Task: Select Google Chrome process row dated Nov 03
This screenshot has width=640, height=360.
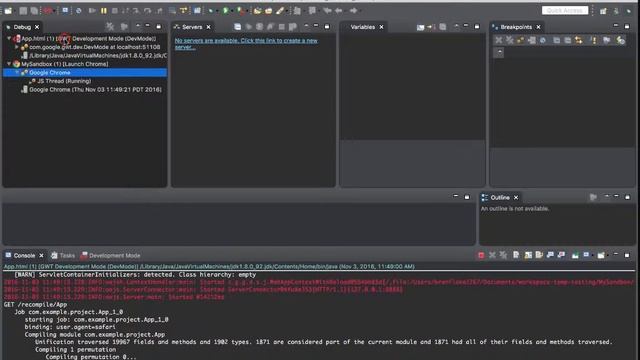Action: (91, 90)
